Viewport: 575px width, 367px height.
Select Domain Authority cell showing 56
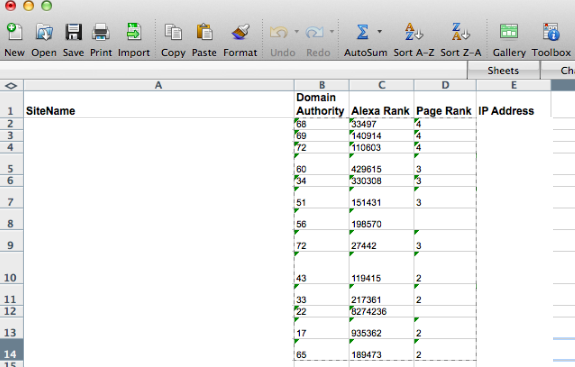[x=322, y=219]
